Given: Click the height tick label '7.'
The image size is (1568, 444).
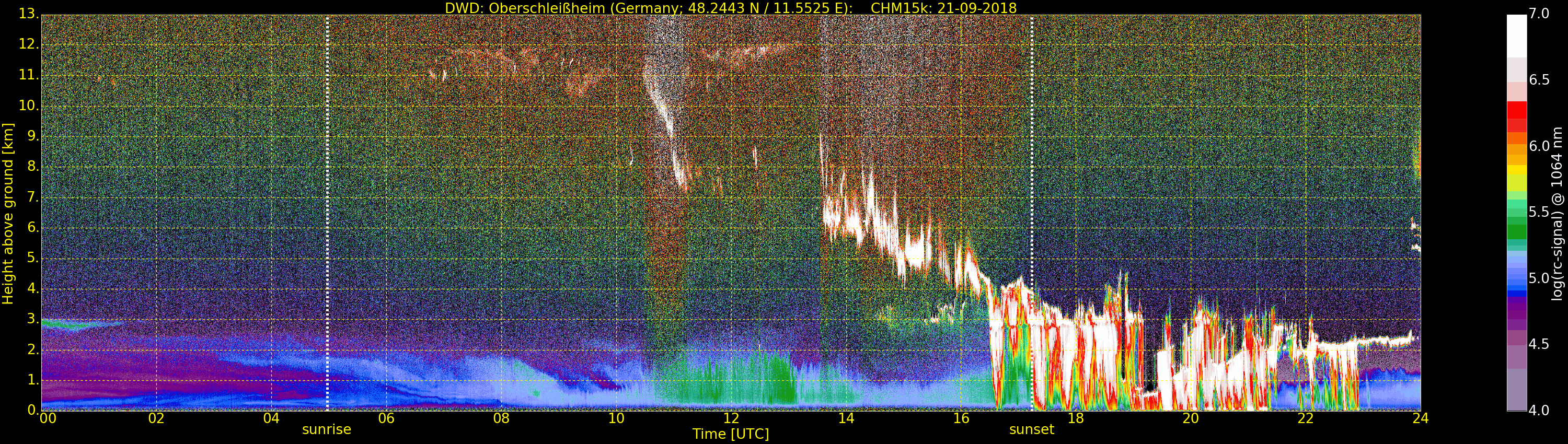Looking at the screenshot, I should [x=33, y=196].
